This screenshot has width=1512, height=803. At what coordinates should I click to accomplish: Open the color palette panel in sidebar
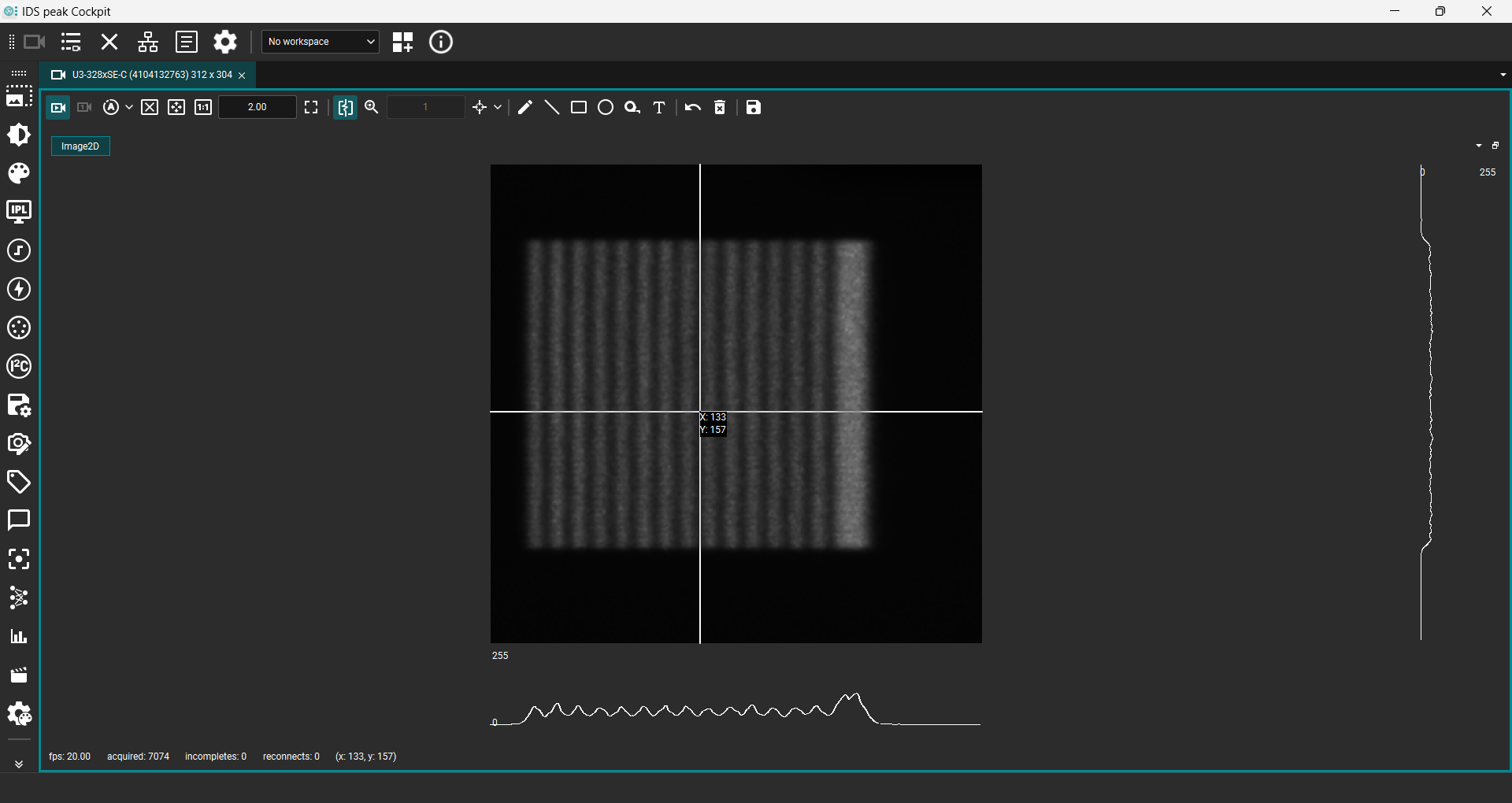(x=19, y=173)
